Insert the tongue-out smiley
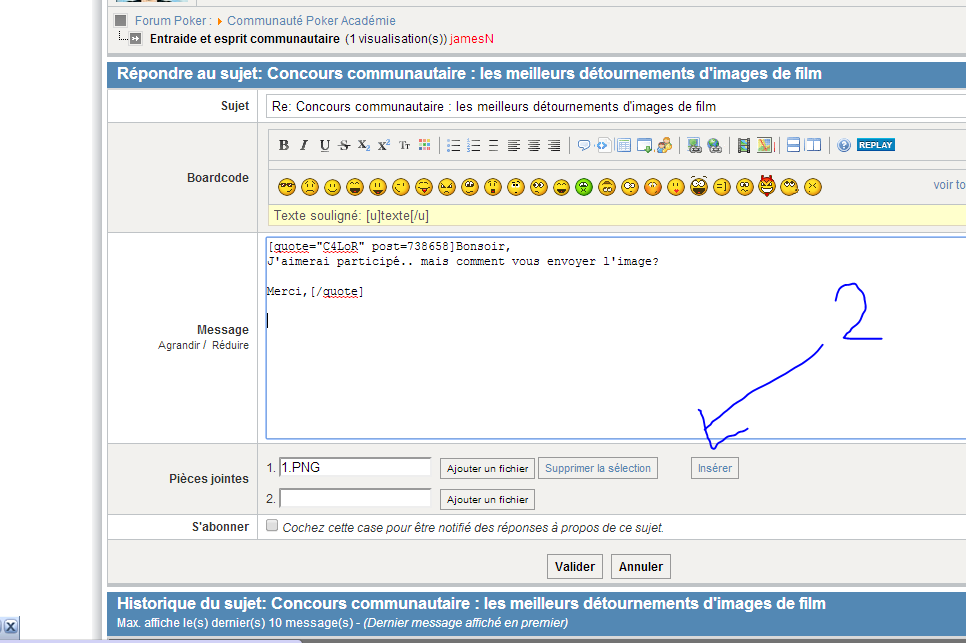Viewport: 966px width, 643px height. point(424,187)
